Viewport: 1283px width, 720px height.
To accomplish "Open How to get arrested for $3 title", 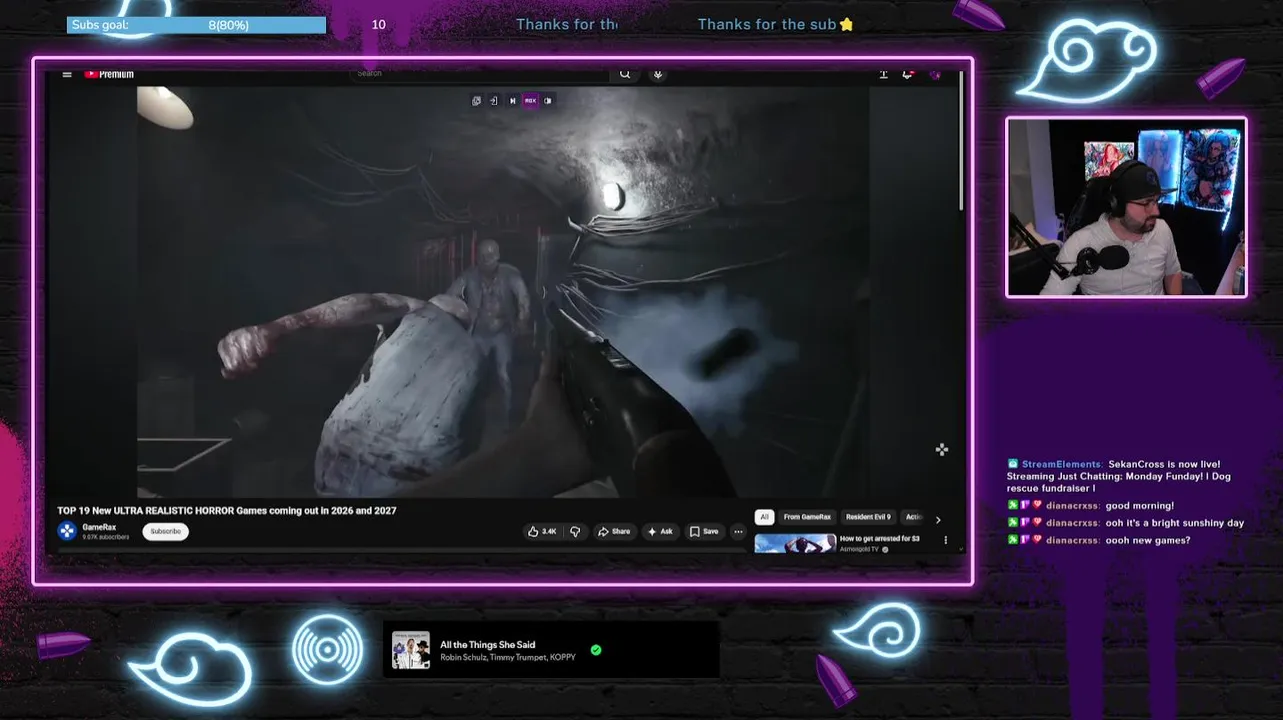I will coord(880,538).
